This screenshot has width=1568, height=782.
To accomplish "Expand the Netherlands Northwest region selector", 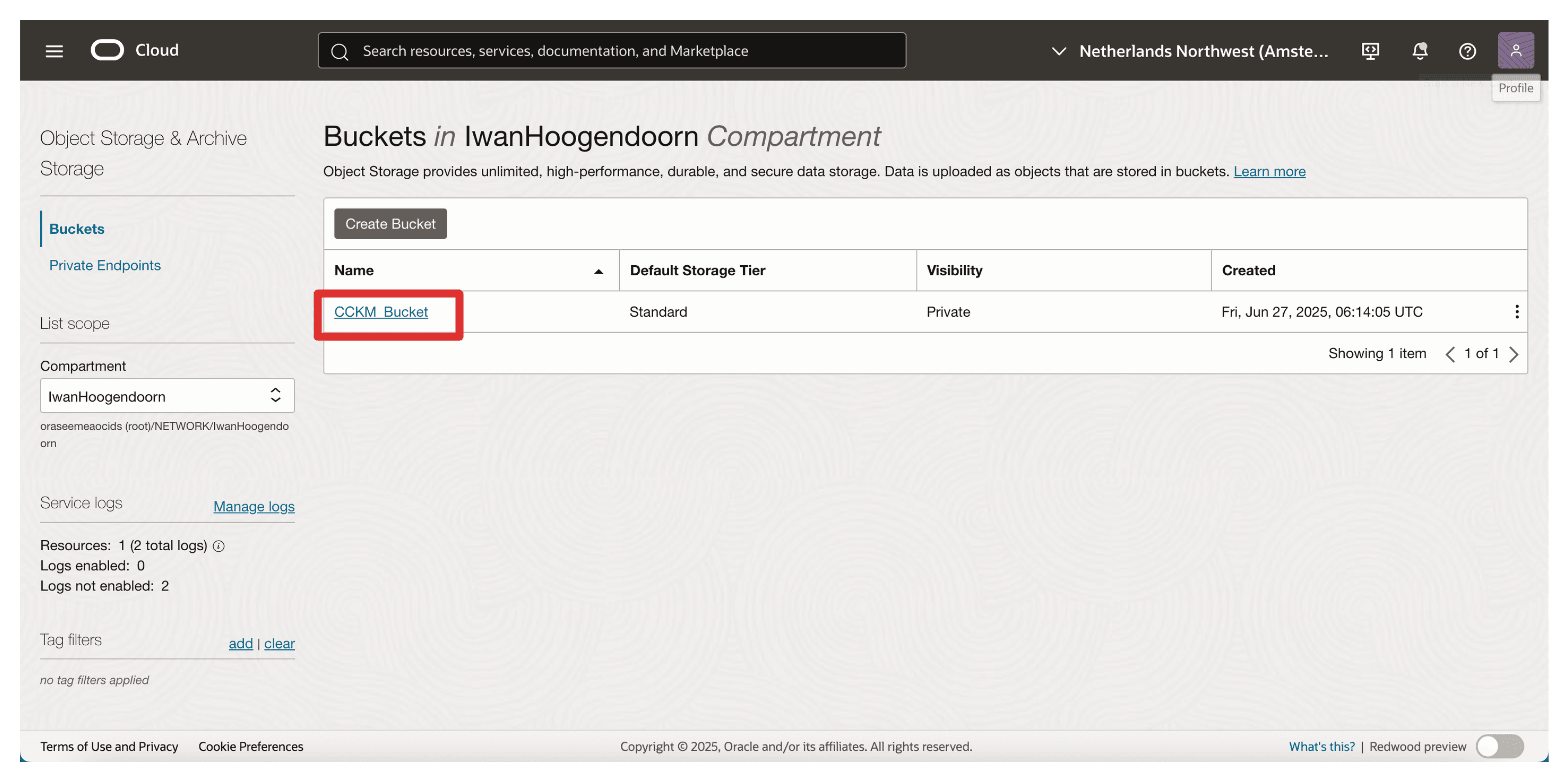I will click(x=1190, y=51).
